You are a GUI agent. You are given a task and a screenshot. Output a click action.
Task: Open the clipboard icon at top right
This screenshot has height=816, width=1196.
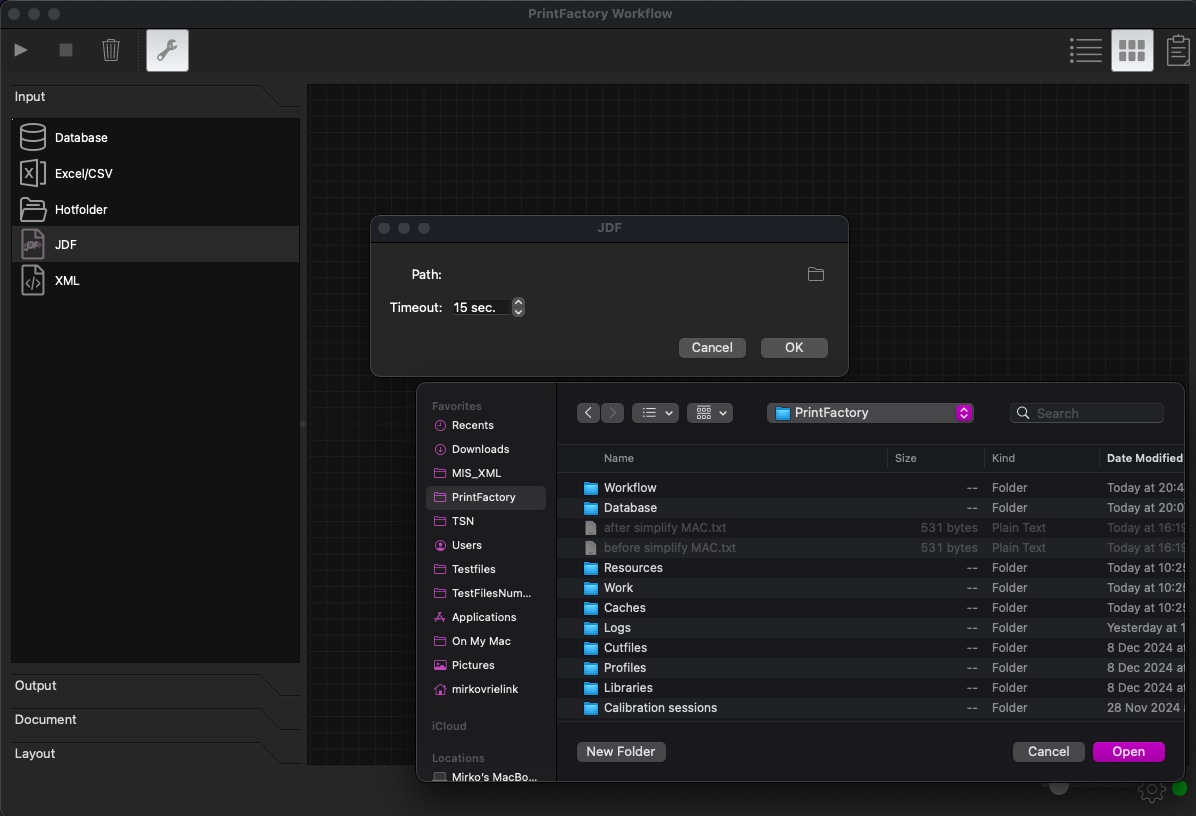pyautogui.click(x=1178, y=50)
